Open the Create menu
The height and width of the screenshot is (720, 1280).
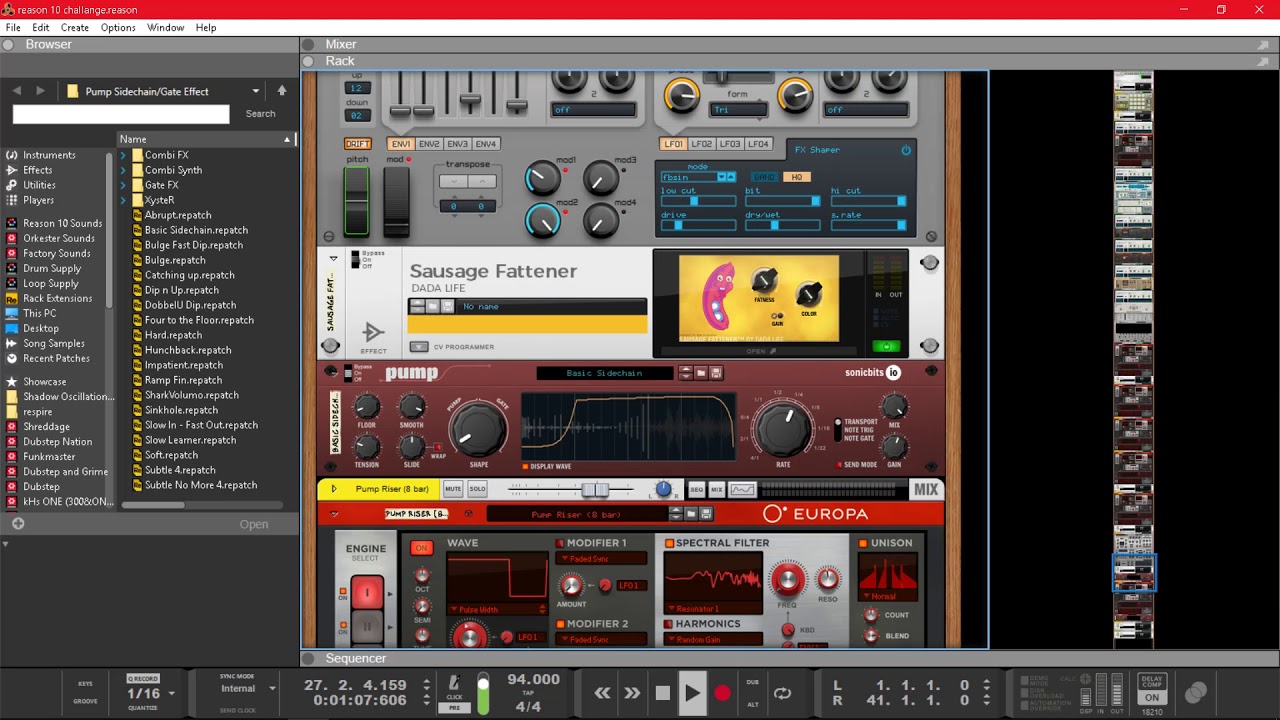tap(75, 27)
